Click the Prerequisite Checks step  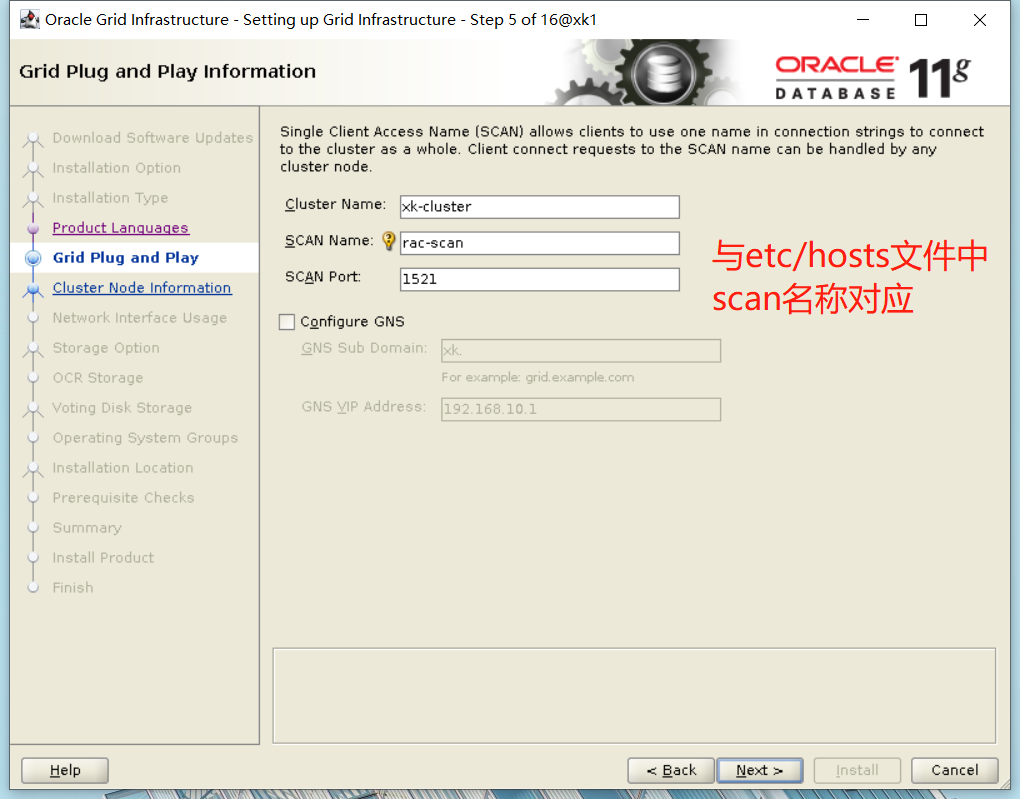pos(123,498)
